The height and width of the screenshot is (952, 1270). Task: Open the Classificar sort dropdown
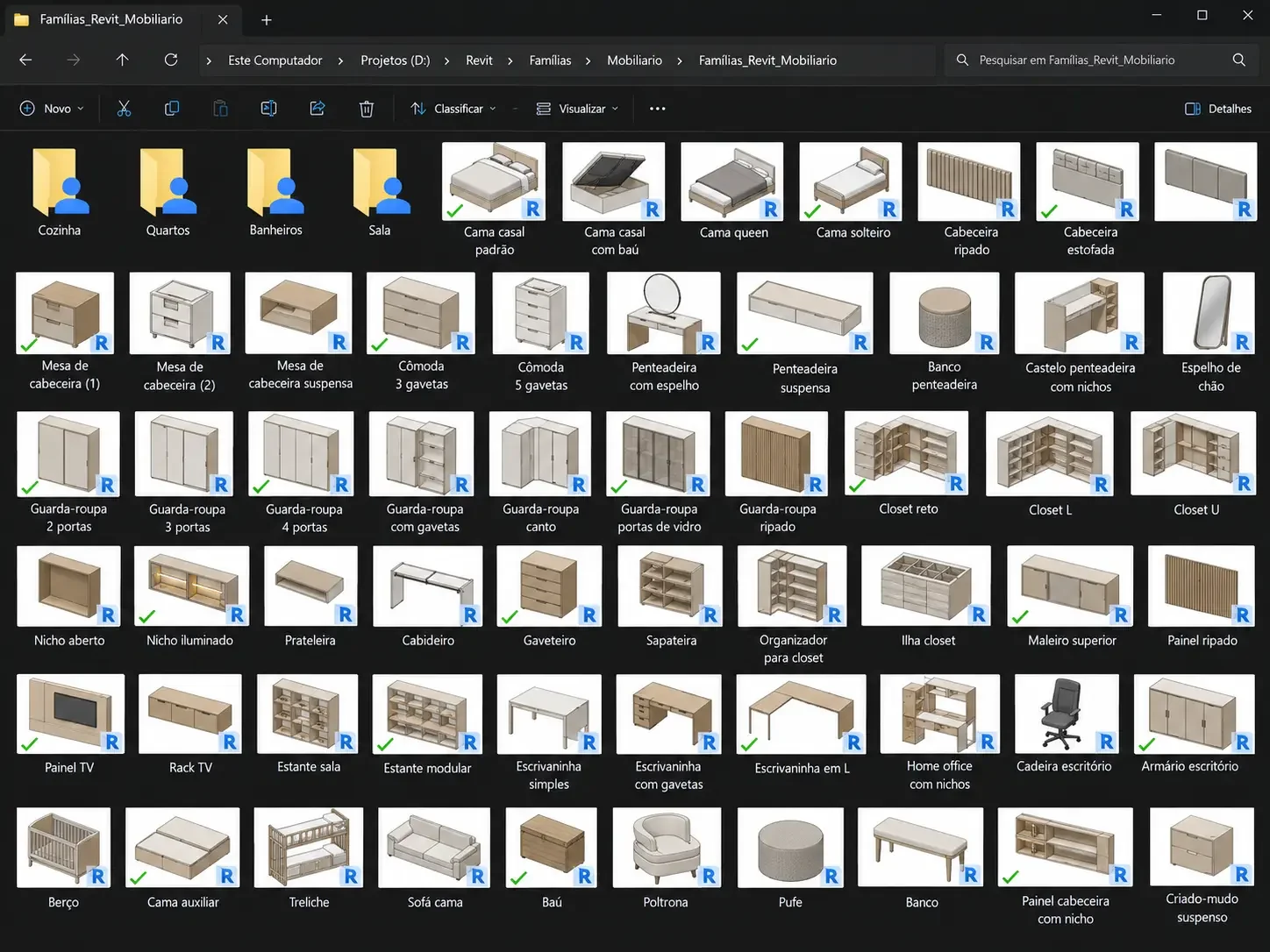coord(453,109)
